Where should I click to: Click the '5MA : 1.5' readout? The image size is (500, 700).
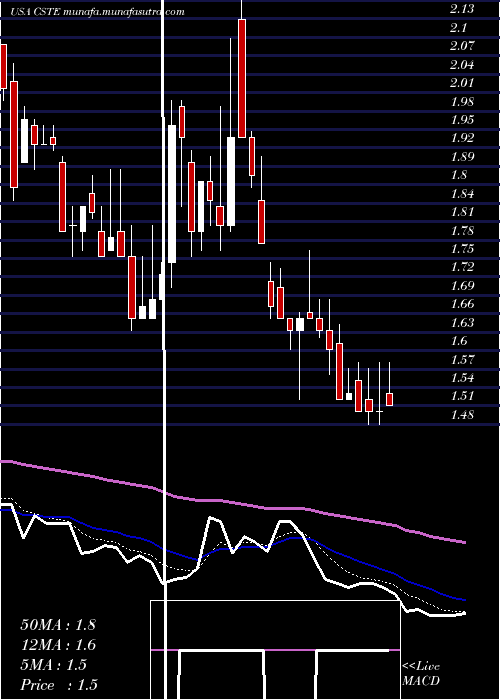click(53, 665)
